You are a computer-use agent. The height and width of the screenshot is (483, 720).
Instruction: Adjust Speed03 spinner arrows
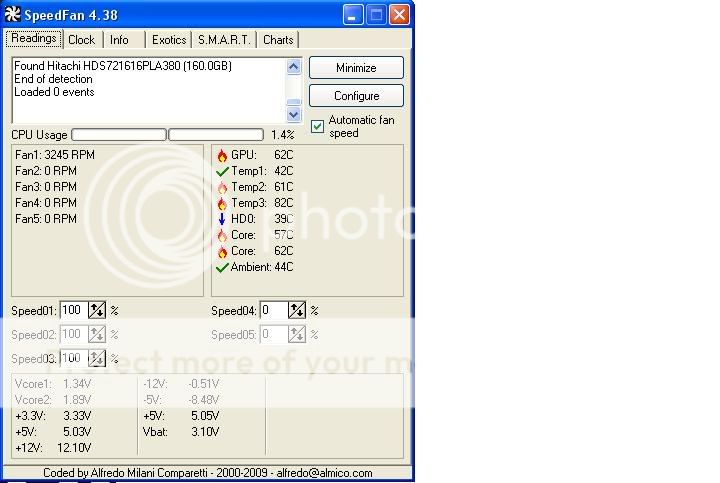click(x=97, y=358)
